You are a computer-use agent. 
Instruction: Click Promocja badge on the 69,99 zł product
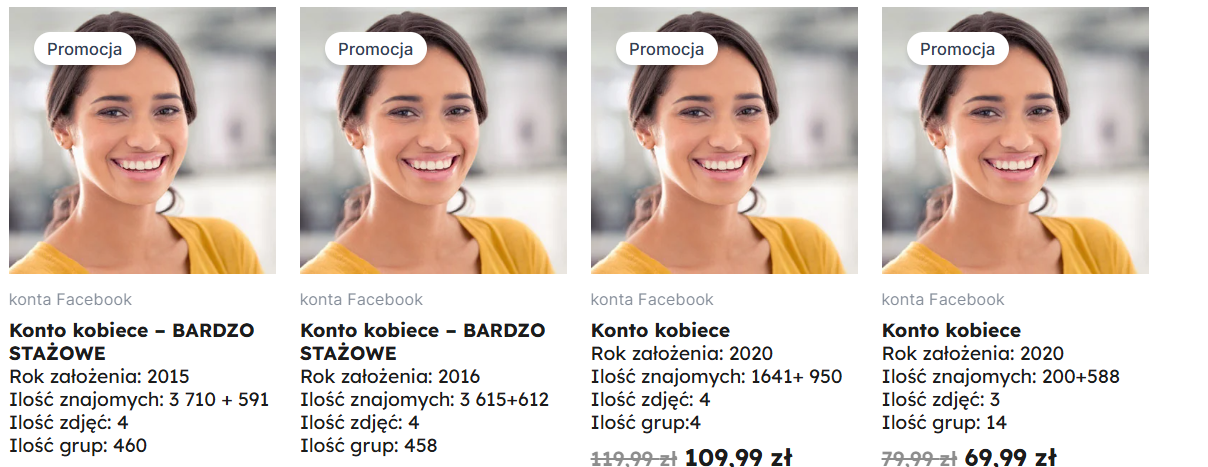pos(958,49)
